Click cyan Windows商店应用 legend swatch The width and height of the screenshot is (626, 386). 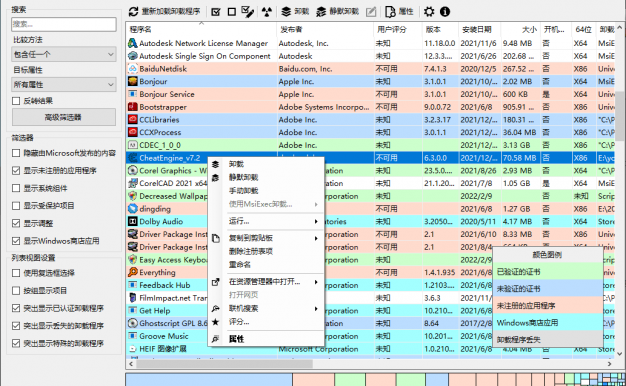click(x=547, y=322)
